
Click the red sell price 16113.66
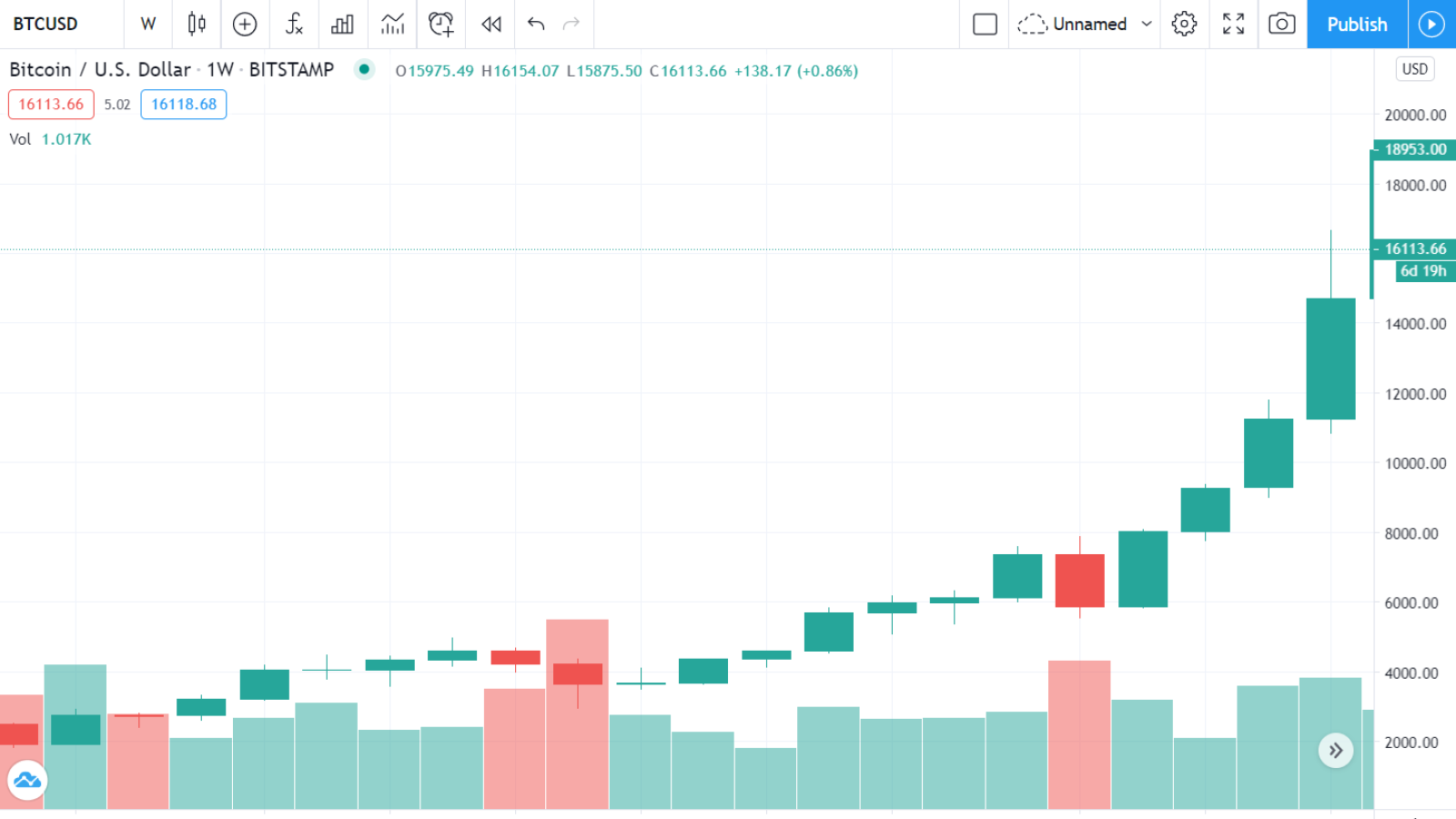51,105
